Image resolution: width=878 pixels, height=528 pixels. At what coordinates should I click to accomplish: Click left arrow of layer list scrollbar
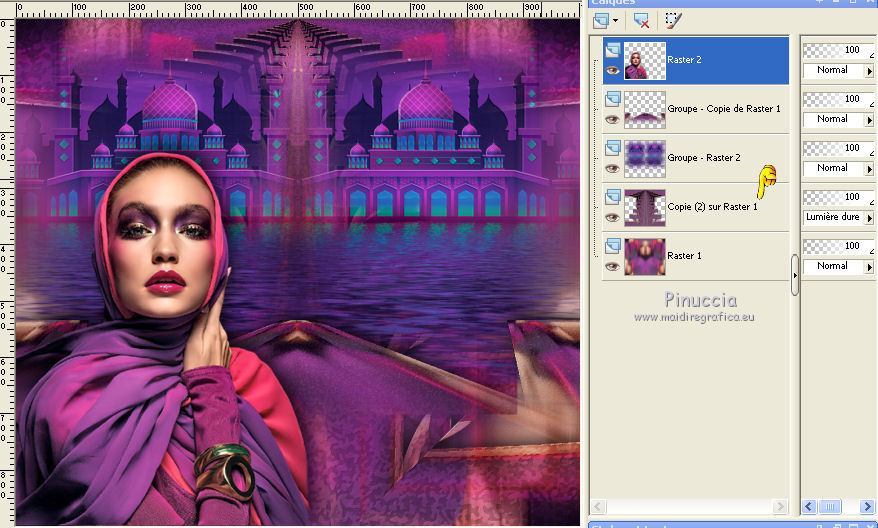(x=598, y=507)
